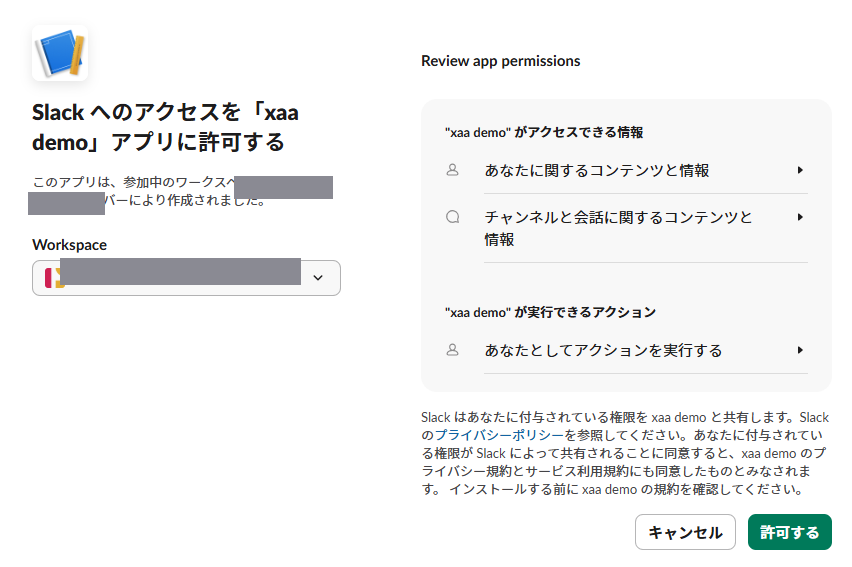
Task: Click the Review app permissions heading
Action: point(500,61)
